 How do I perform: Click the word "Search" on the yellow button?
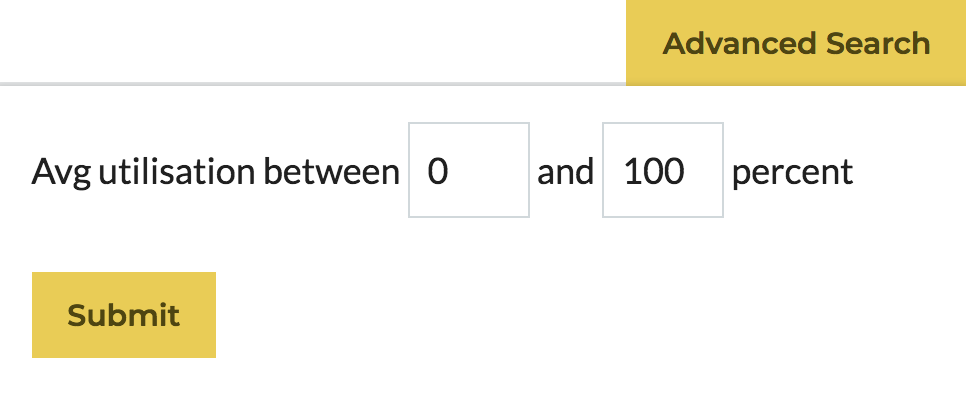[x=878, y=43]
